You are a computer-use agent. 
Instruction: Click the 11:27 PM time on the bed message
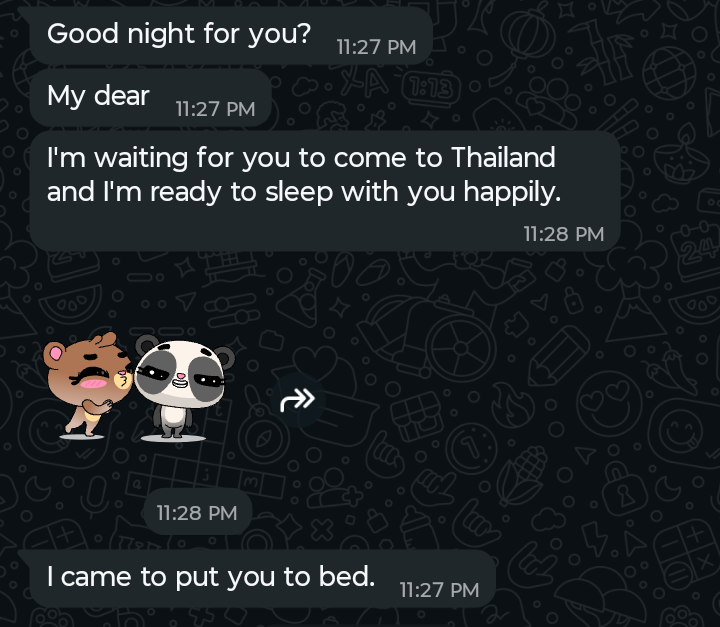click(439, 590)
